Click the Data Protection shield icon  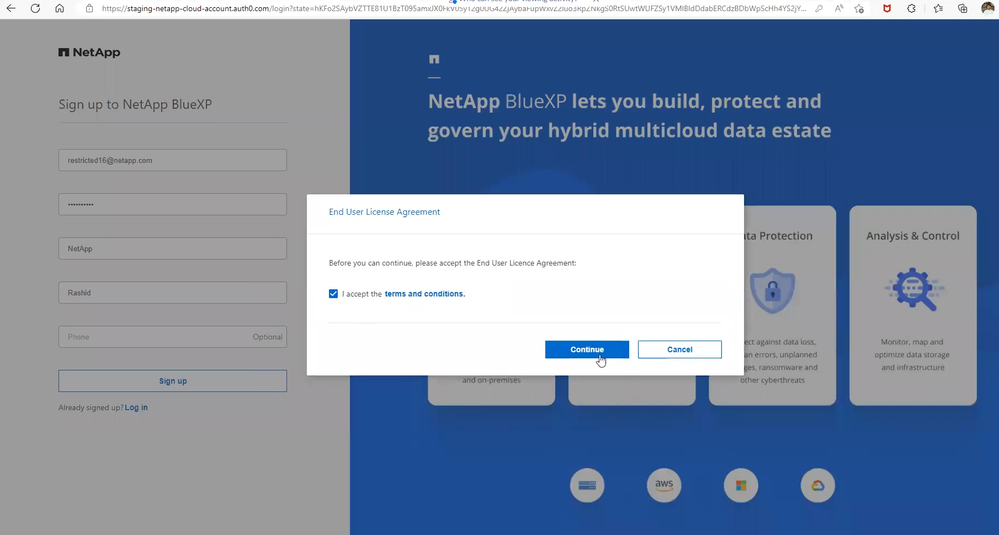[x=771, y=290]
